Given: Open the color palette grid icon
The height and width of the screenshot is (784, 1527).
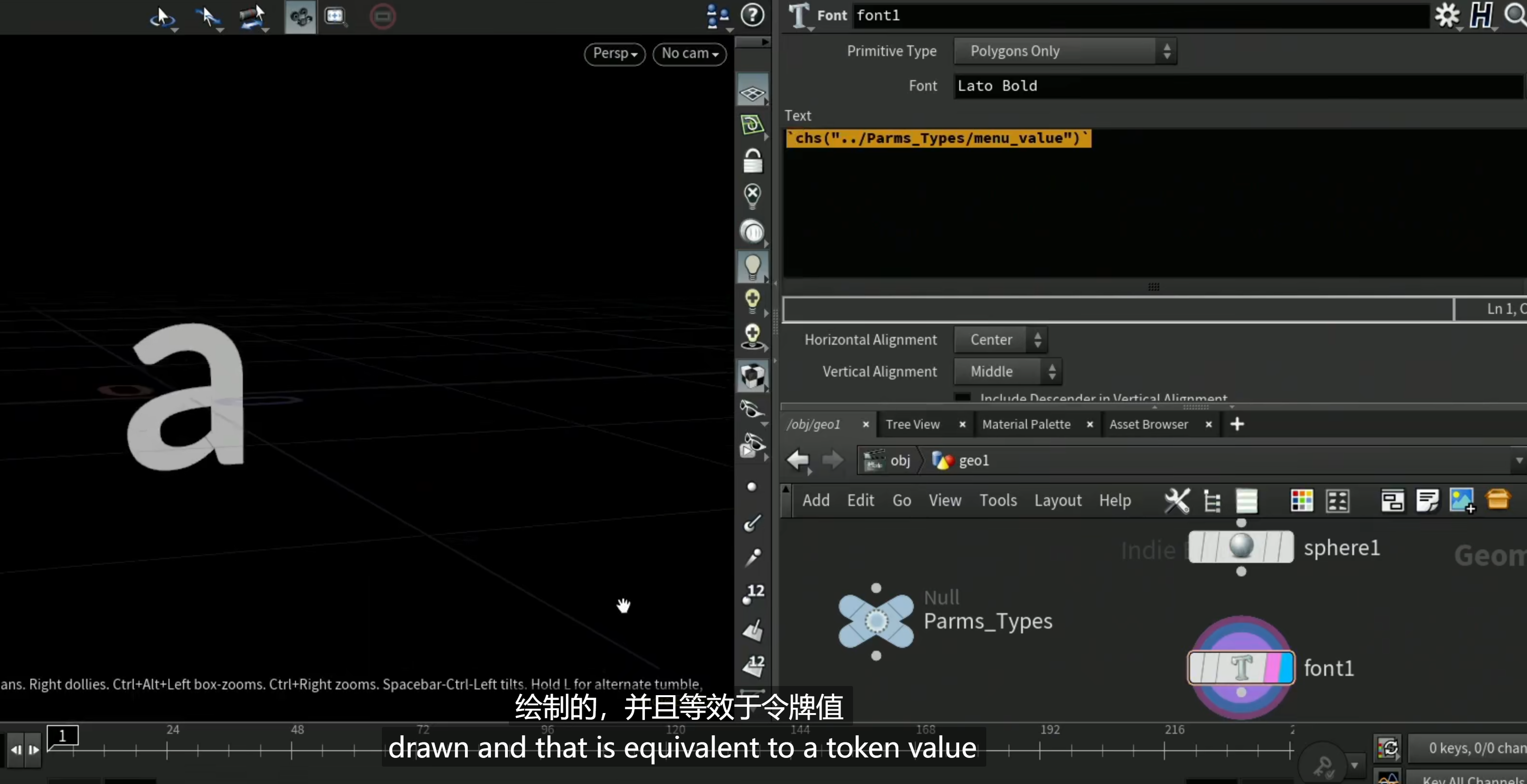Looking at the screenshot, I should (1302, 501).
